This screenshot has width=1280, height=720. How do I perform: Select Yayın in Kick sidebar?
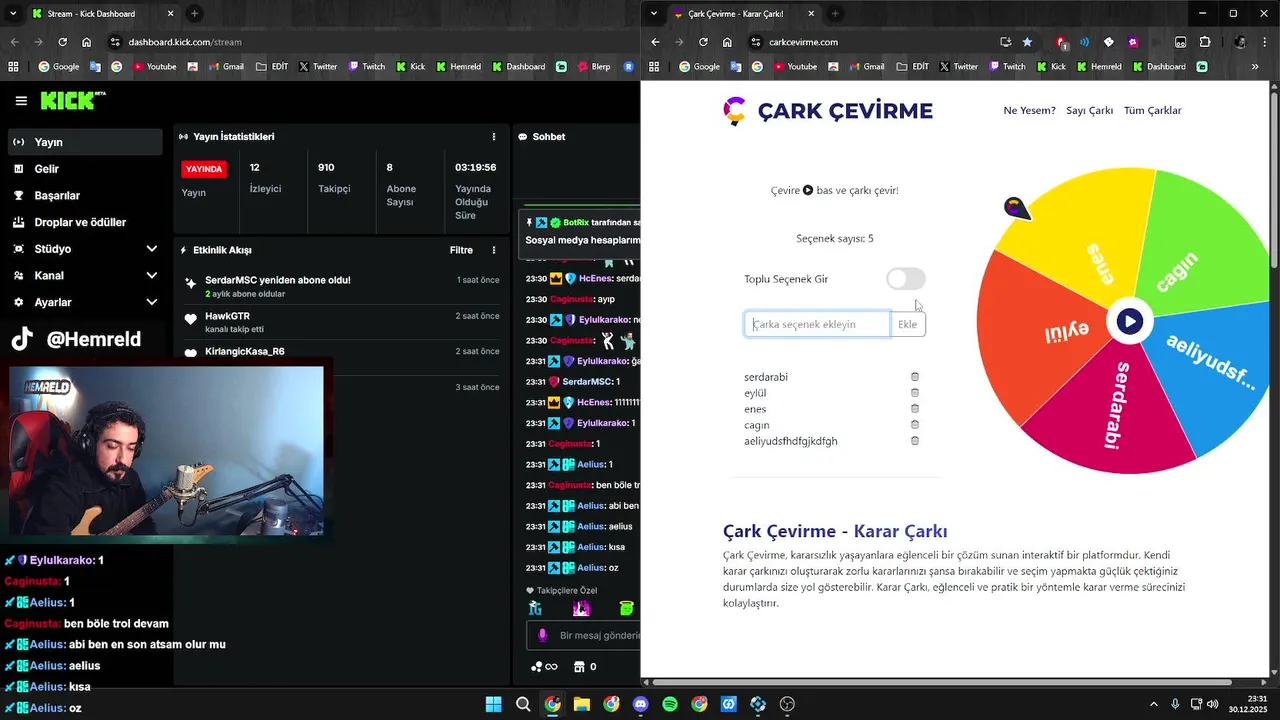pos(84,142)
